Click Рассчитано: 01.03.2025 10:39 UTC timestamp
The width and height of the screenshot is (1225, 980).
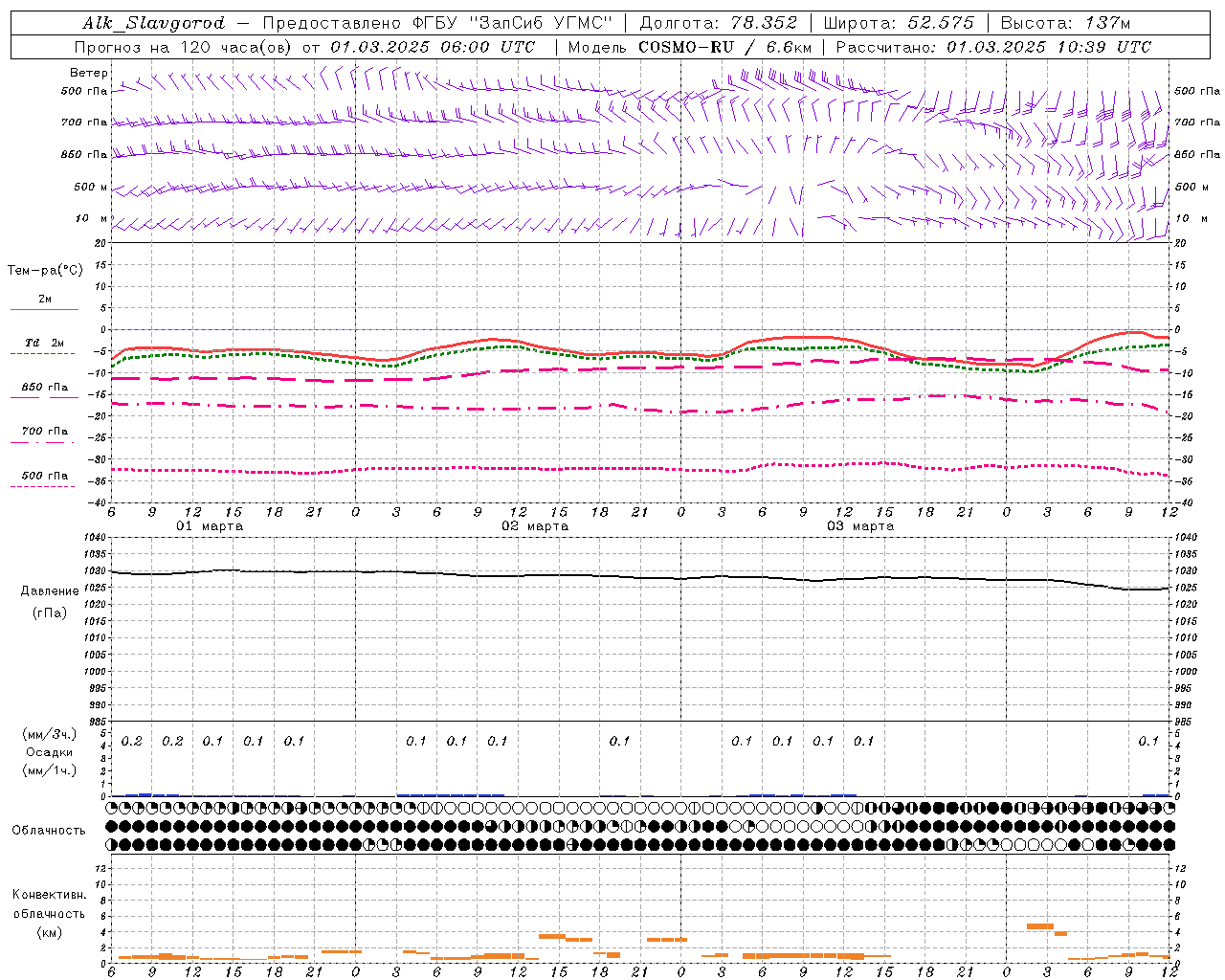993,47
